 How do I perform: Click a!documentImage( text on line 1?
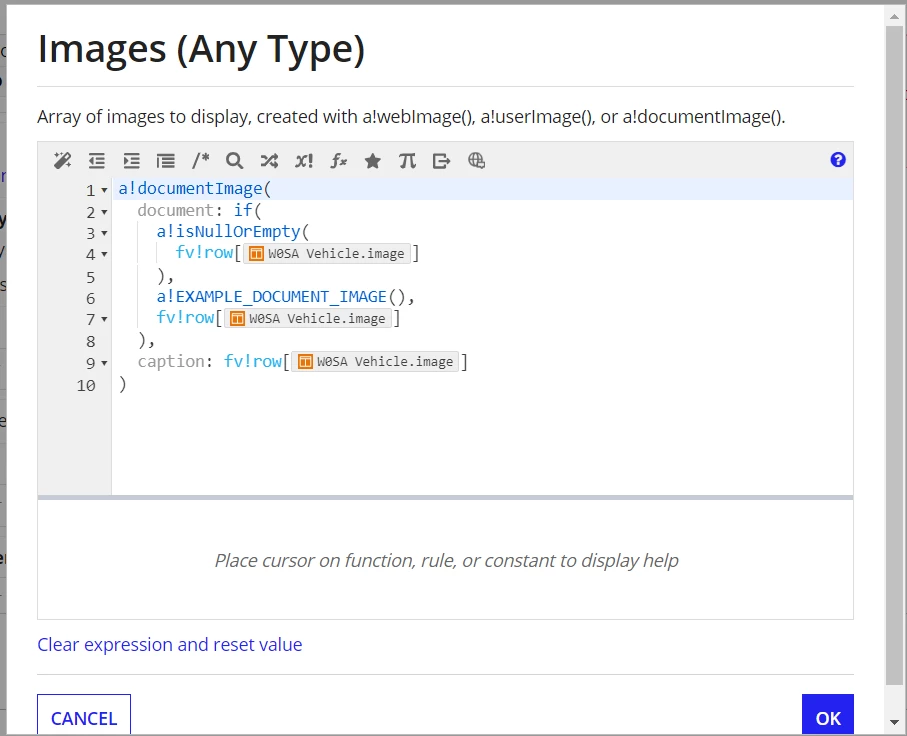pyautogui.click(x=195, y=189)
